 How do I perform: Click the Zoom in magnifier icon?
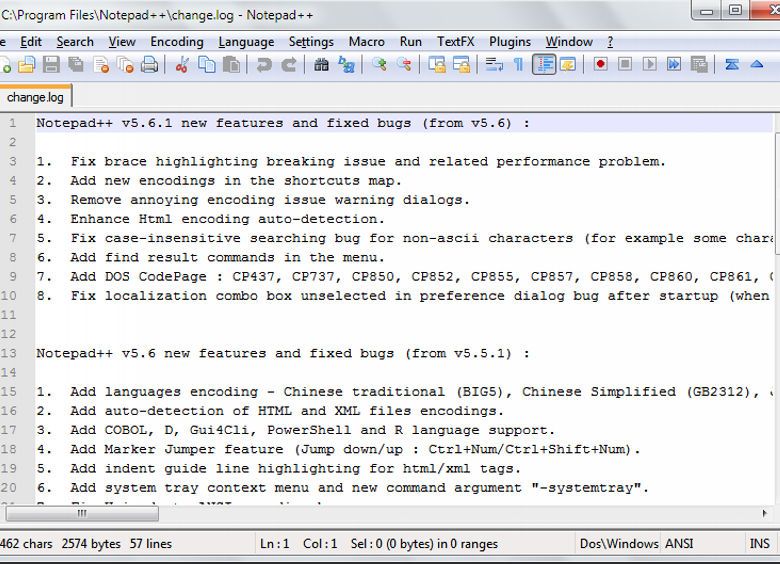(379, 65)
